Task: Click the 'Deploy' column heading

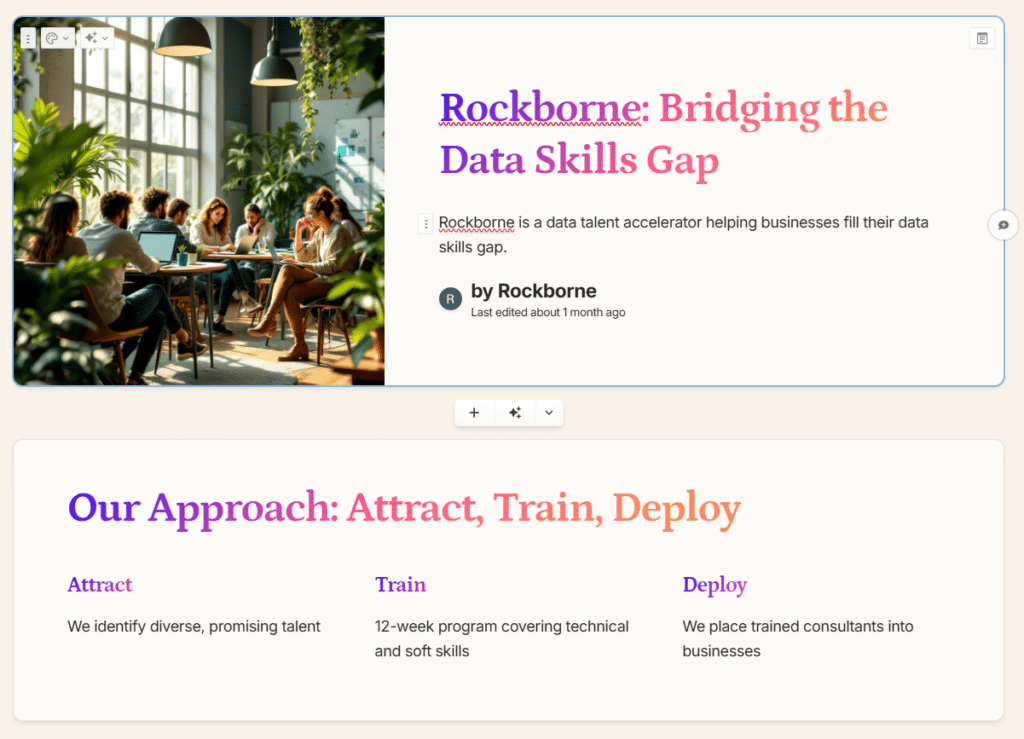Action: pyautogui.click(x=714, y=585)
